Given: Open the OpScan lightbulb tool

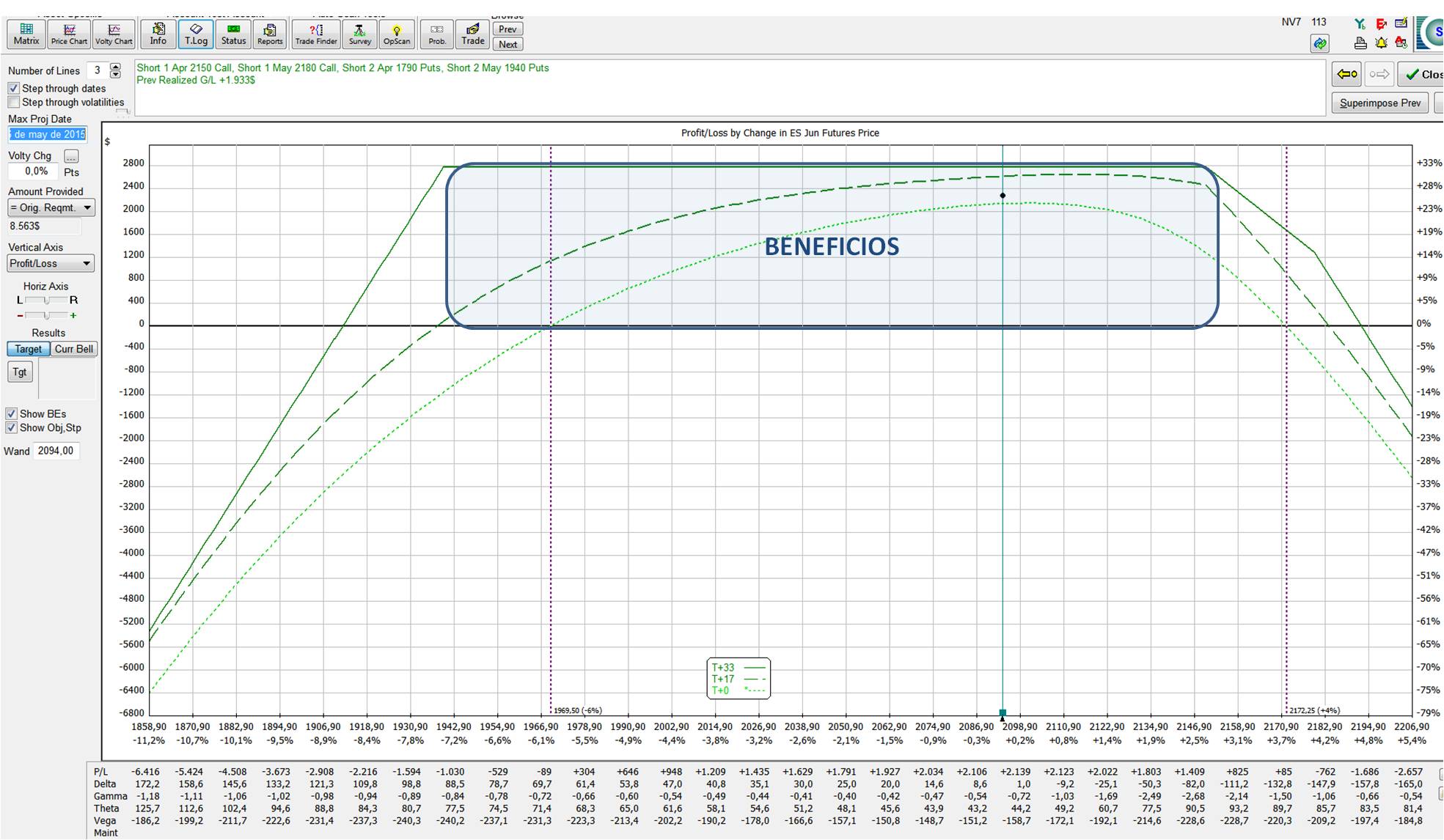Looking at the screenshot, I should pos(397,34).
